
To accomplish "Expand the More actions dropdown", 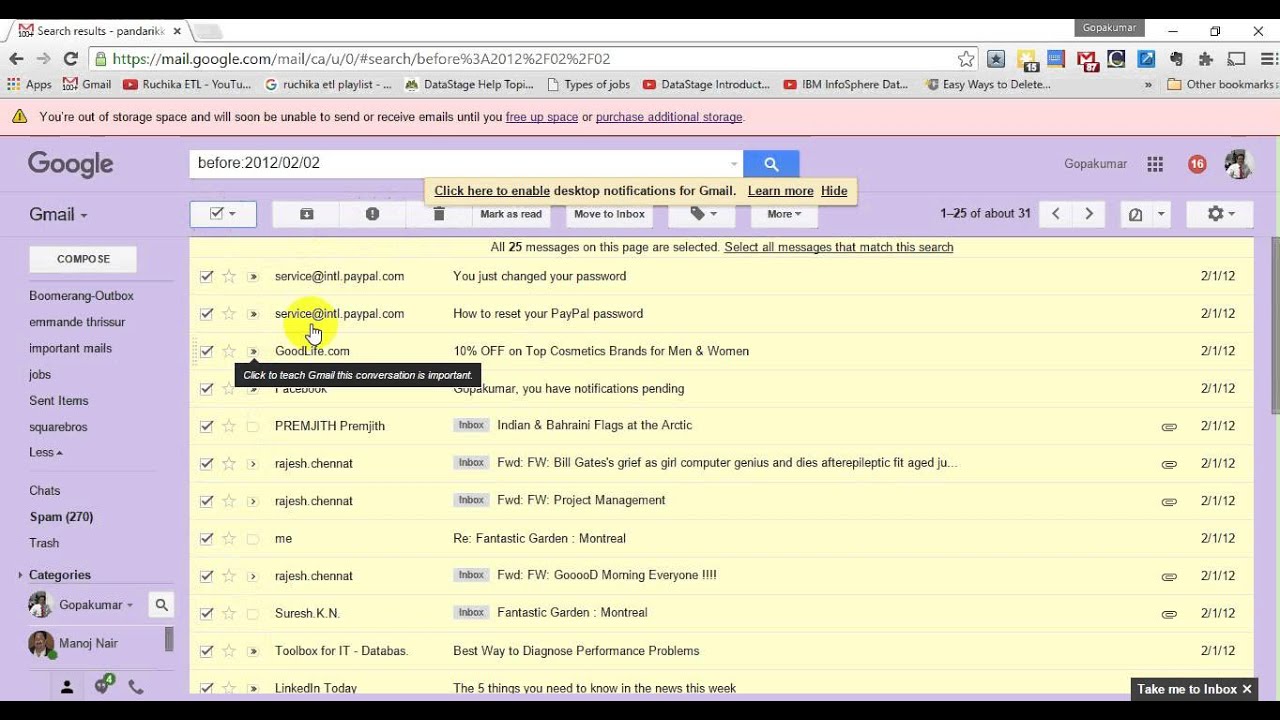I will point(784,214).
